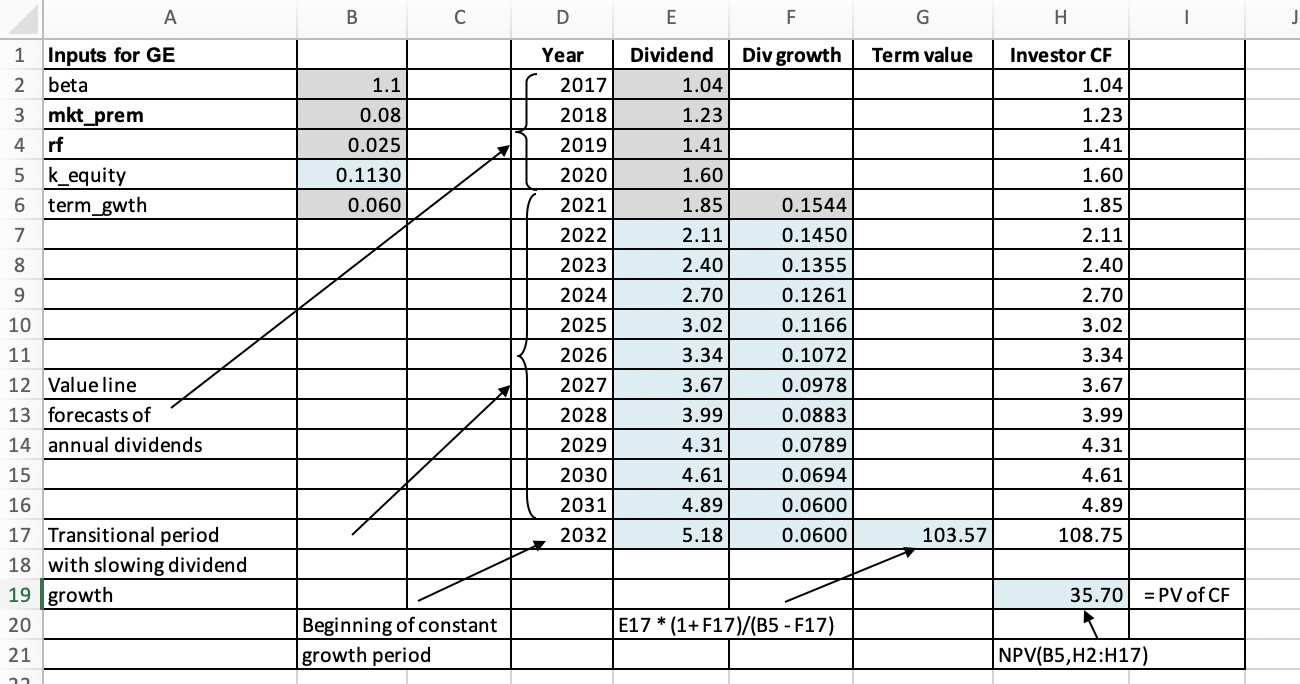Click the Year header cell
The width and height of the screenshot is (1300, 684).
coord(562,55)
